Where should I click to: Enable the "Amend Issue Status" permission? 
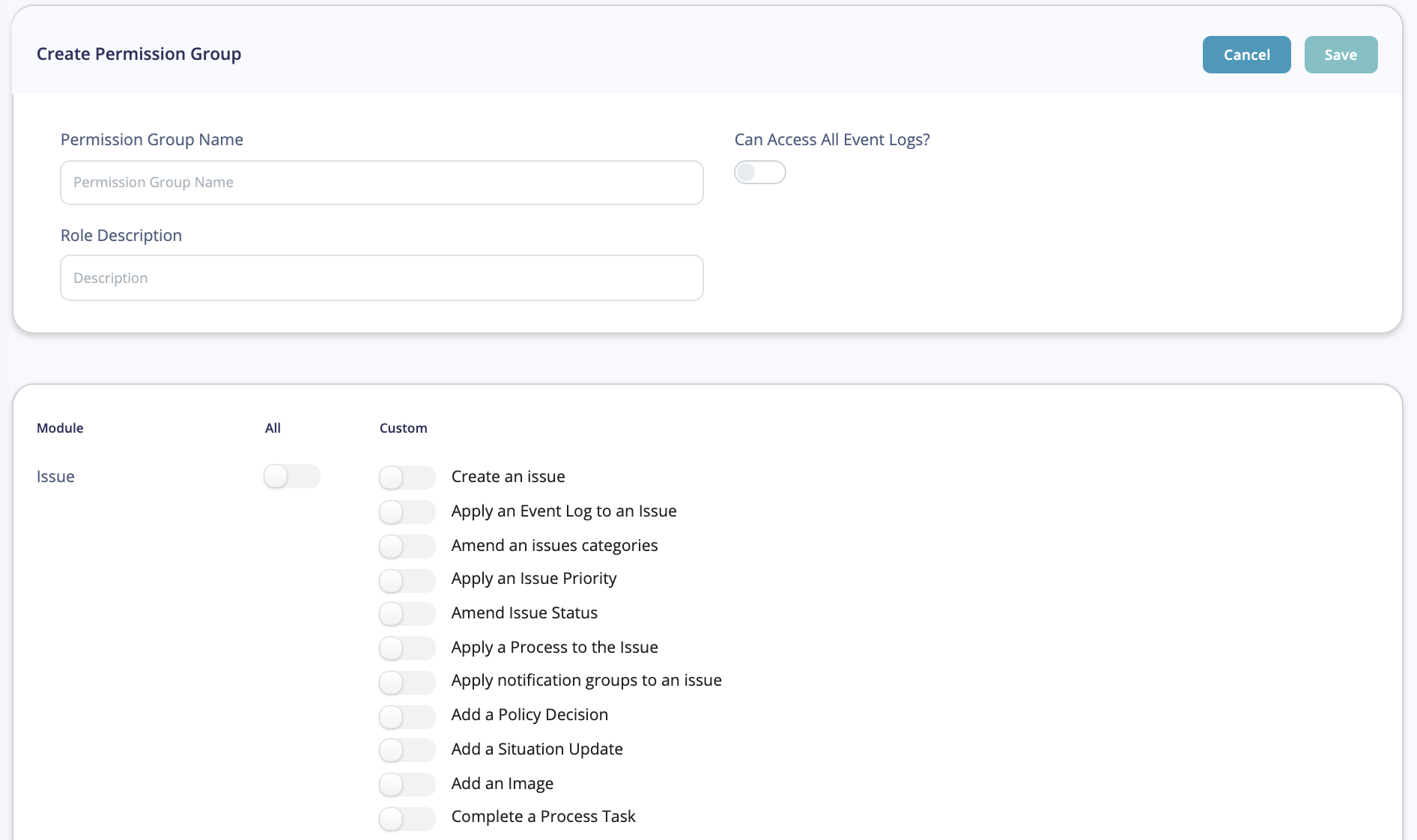[407, 614]
